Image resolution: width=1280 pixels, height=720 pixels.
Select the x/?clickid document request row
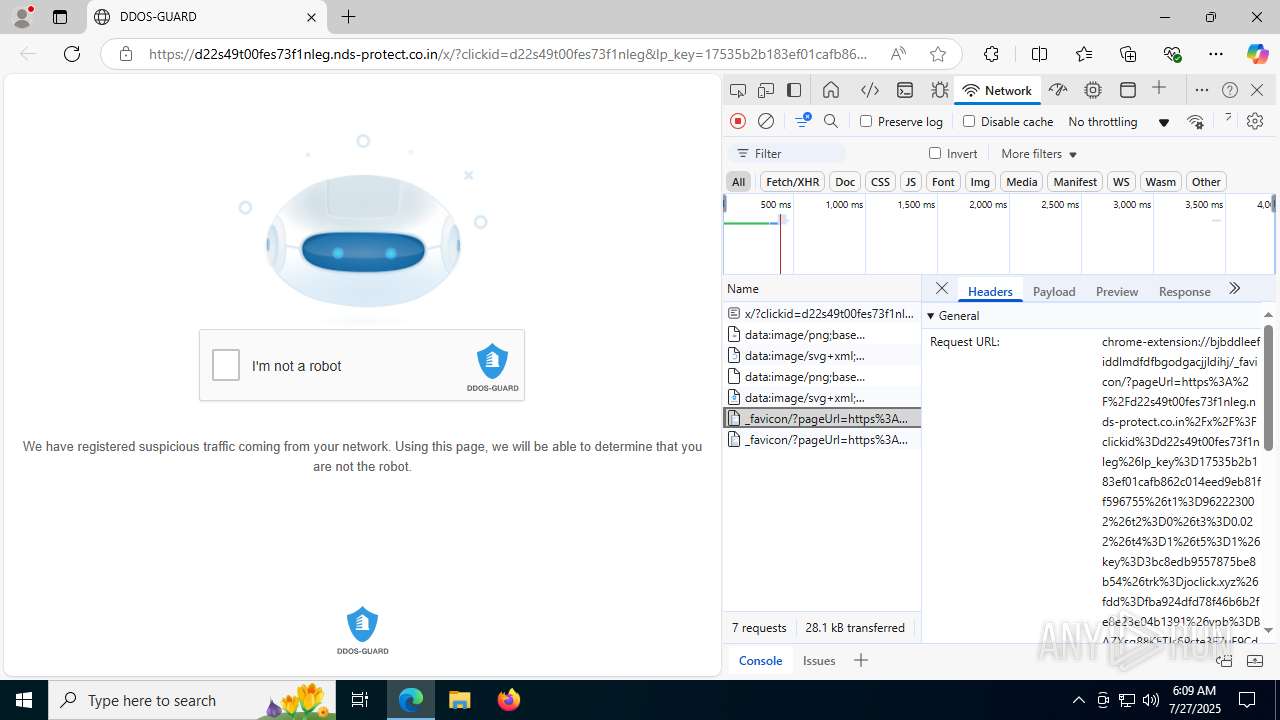pos(821,313)
